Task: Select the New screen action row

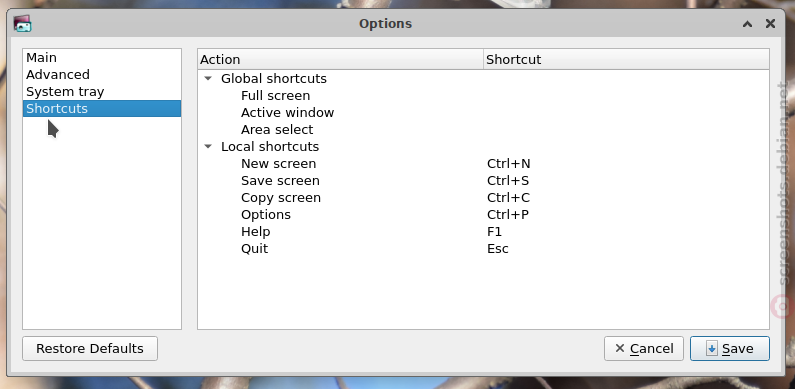Action: coord(483,164)
